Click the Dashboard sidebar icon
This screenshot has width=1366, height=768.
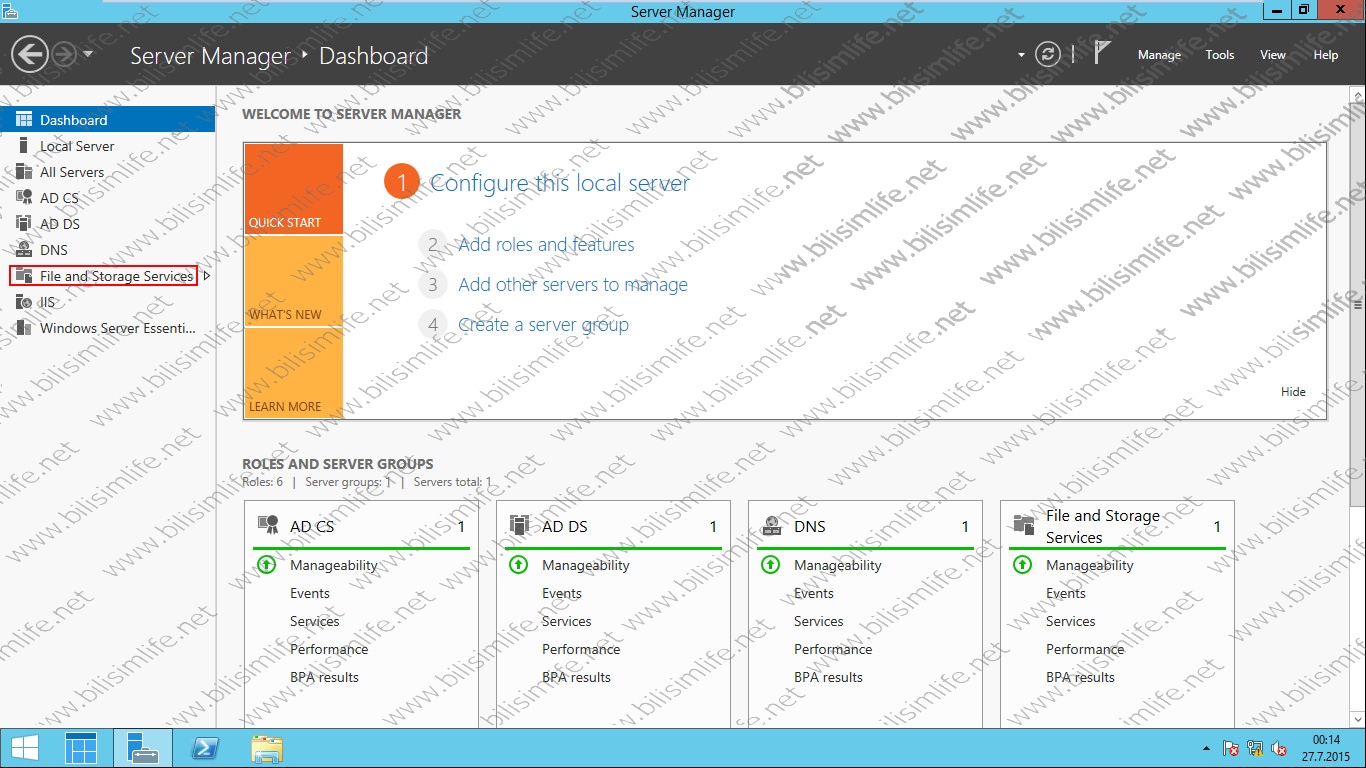(x=24, y=119)
